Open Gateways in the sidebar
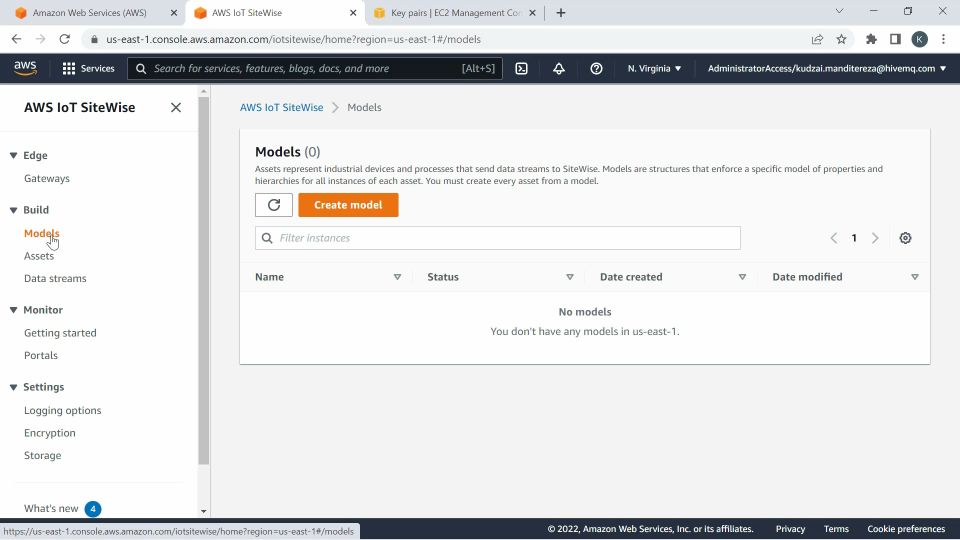 point(47,179)
